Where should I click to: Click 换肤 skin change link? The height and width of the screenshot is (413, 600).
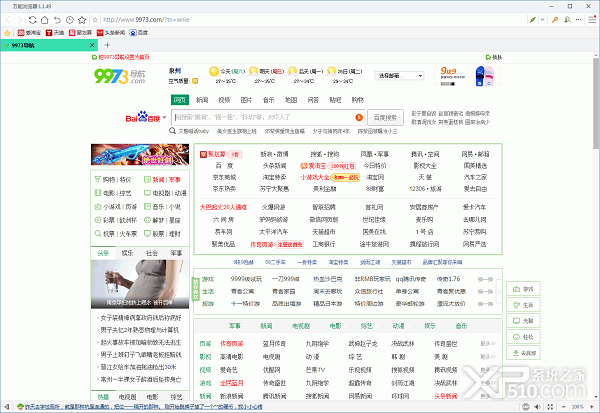(494, 57)
